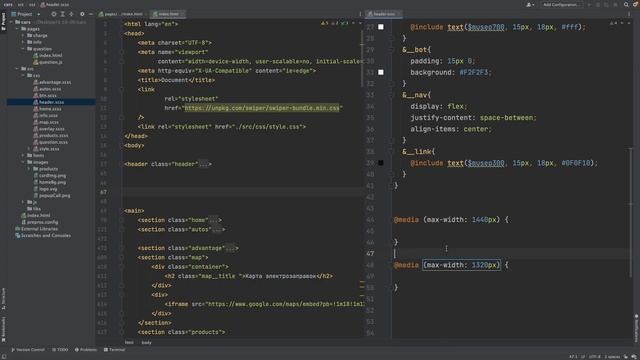Click right editor inspection warnings indicator

pyautogui.click(x=613, y=24)
